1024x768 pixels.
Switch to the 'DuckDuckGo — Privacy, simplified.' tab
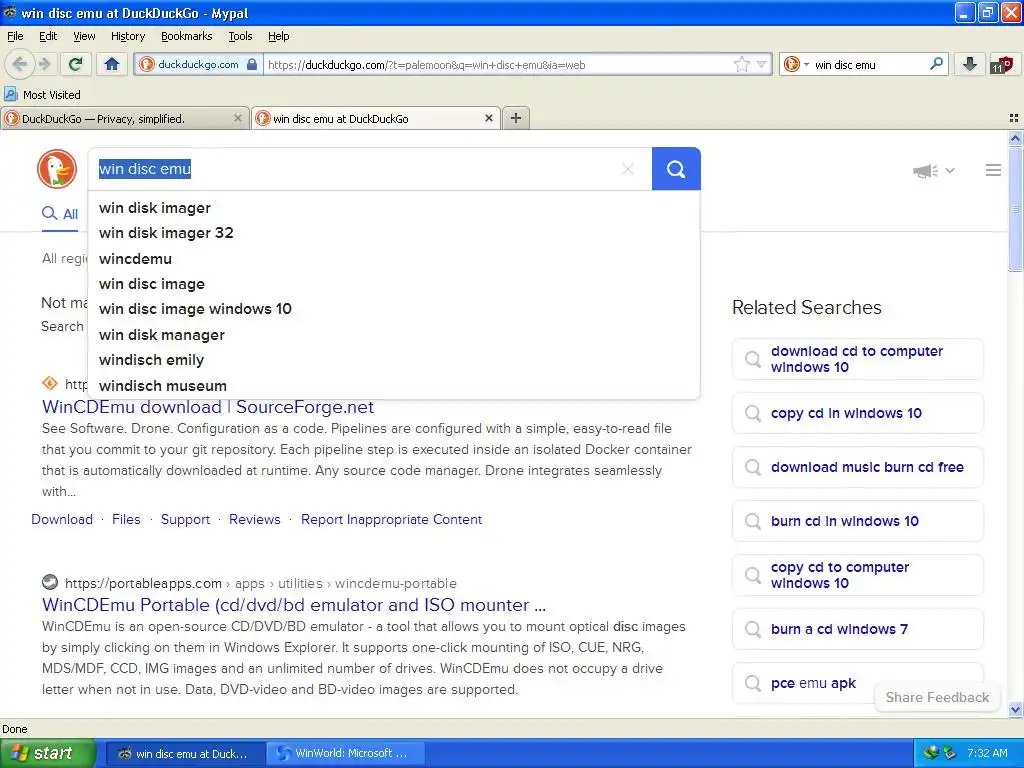(125, 118)
